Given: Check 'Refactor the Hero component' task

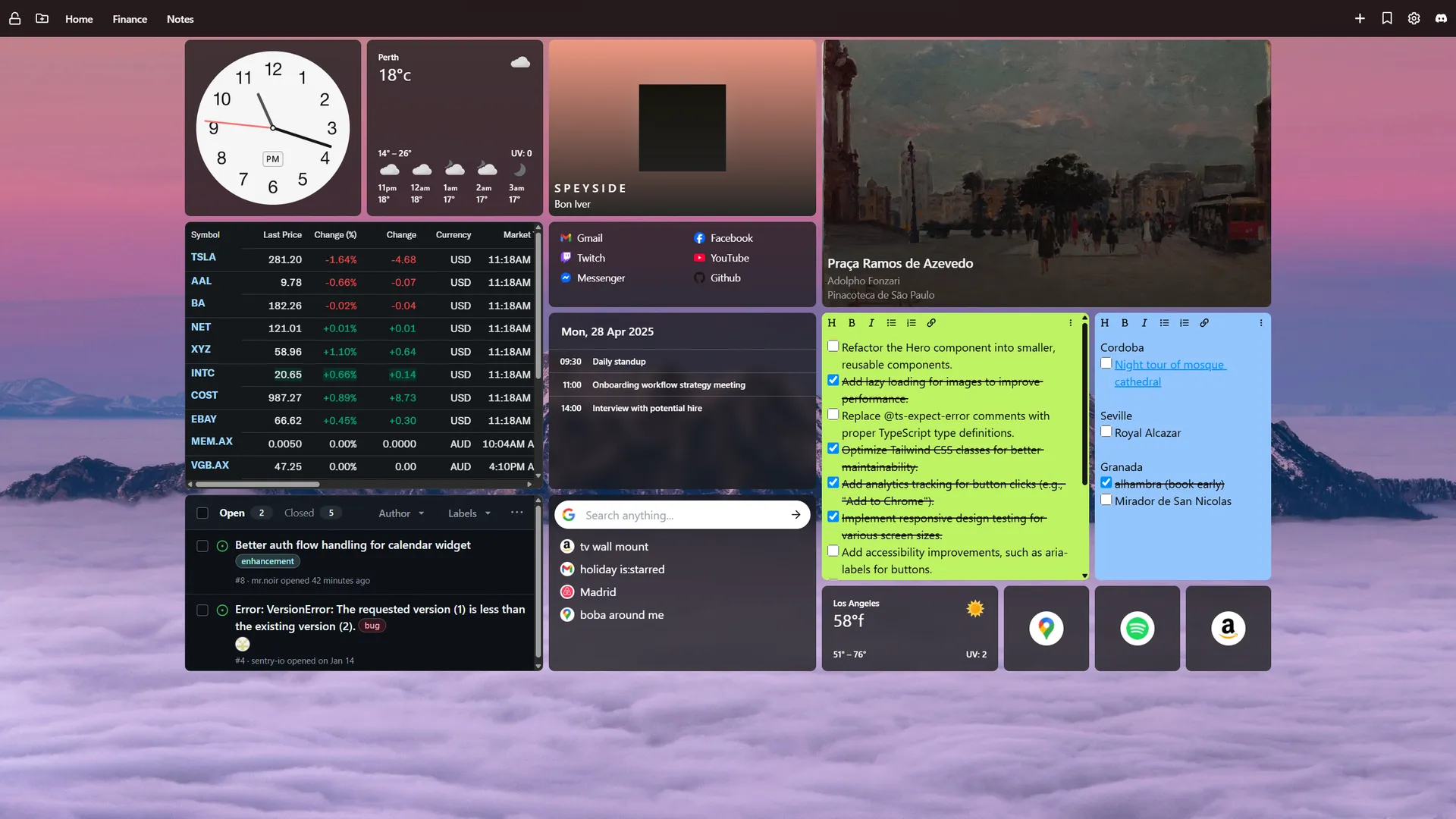Looking at the screenshot, I should coord(833,347).
